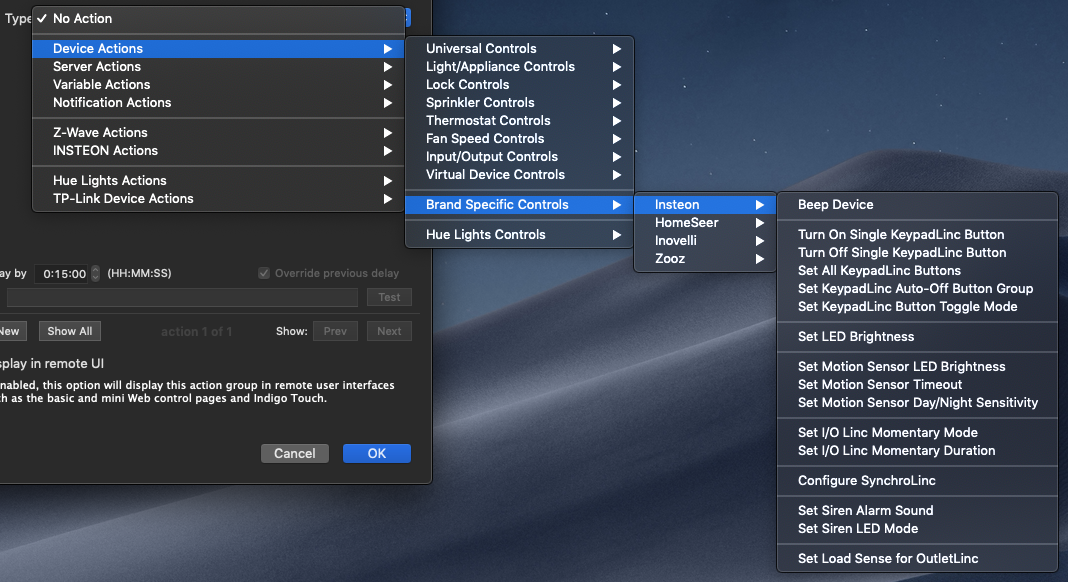The image size is (1068, 582).
Task: Click the delay time field 0:15:00
Action: pyautogui.click(x=62, y=273)
